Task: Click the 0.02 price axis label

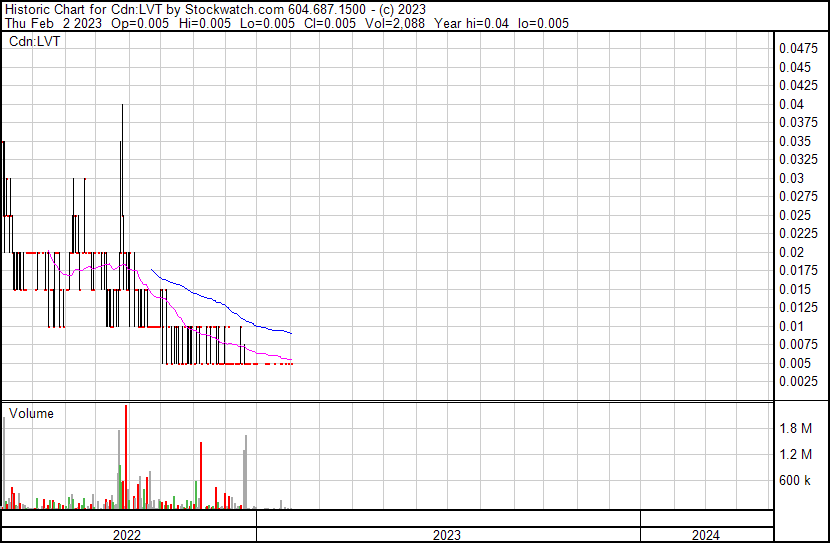Action: pyautogui.click(x=791, y=252)
